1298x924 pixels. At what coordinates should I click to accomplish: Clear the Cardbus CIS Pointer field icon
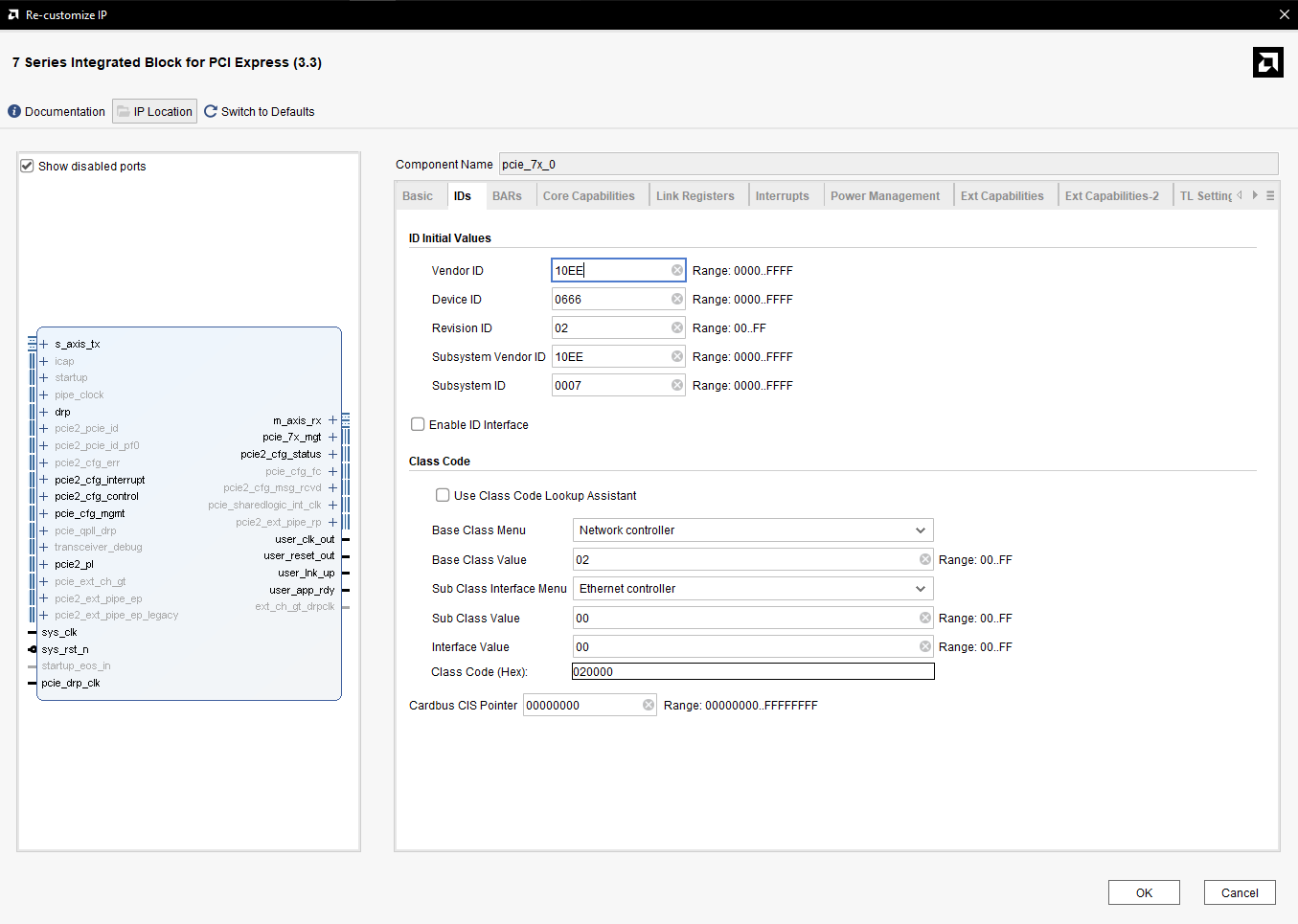pos(649,706)
